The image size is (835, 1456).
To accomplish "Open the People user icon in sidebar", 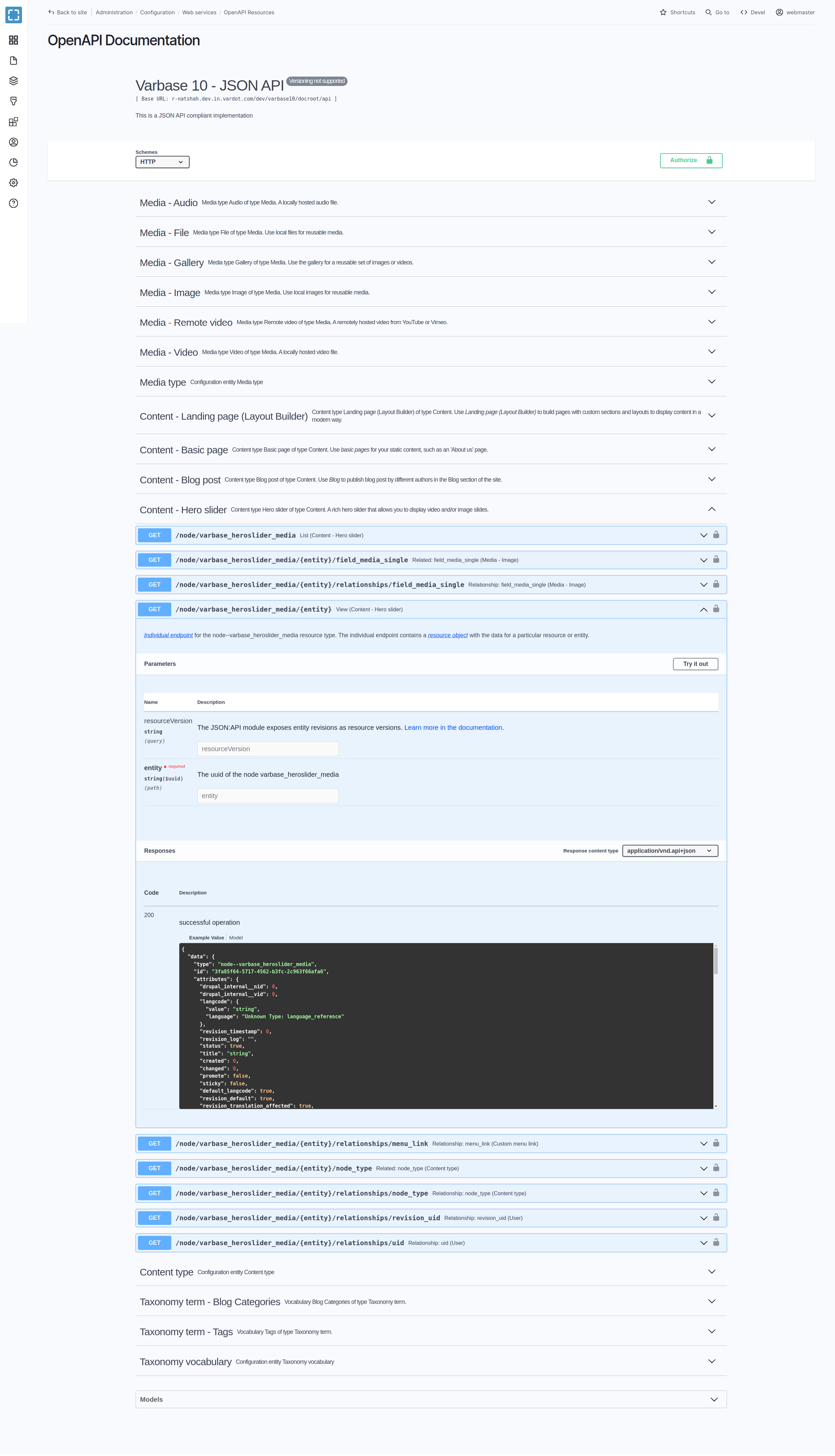I will point(14,142).
